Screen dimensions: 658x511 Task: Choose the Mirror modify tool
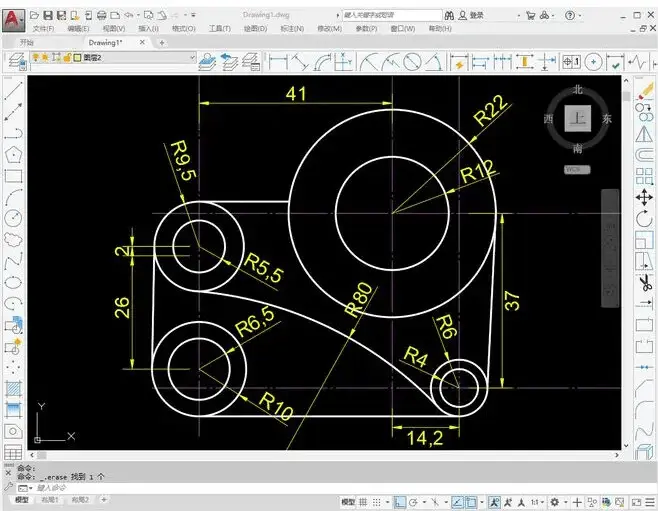pos(644,134)
